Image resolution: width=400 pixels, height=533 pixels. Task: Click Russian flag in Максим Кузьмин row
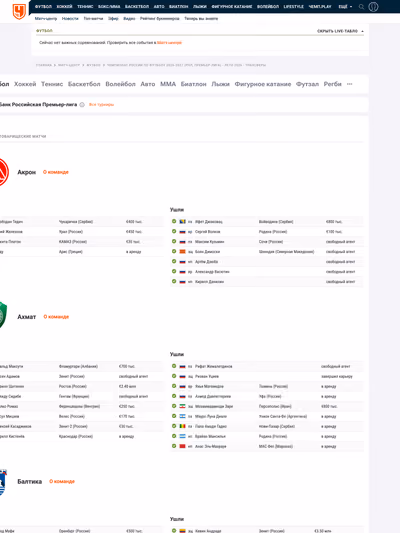tap(182, 242)
